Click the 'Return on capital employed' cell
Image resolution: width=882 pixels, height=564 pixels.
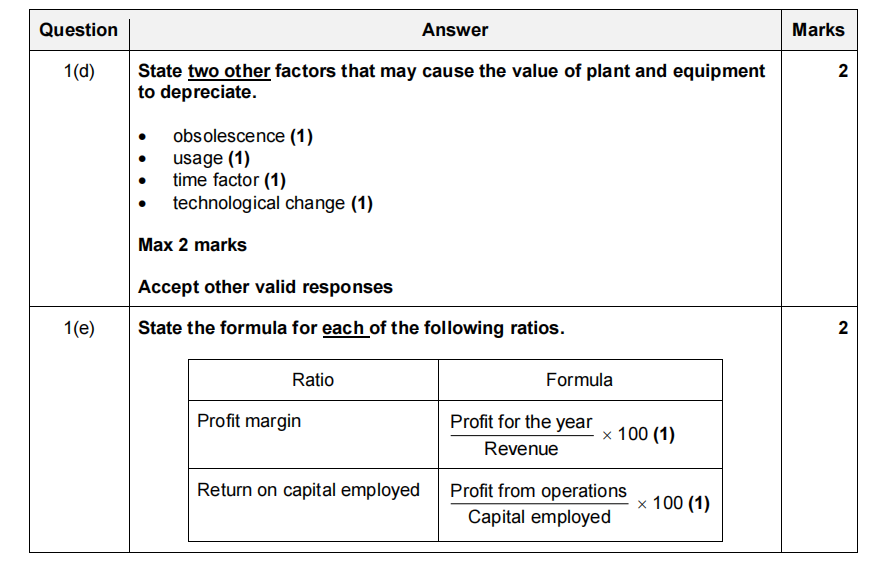[308, 490]
